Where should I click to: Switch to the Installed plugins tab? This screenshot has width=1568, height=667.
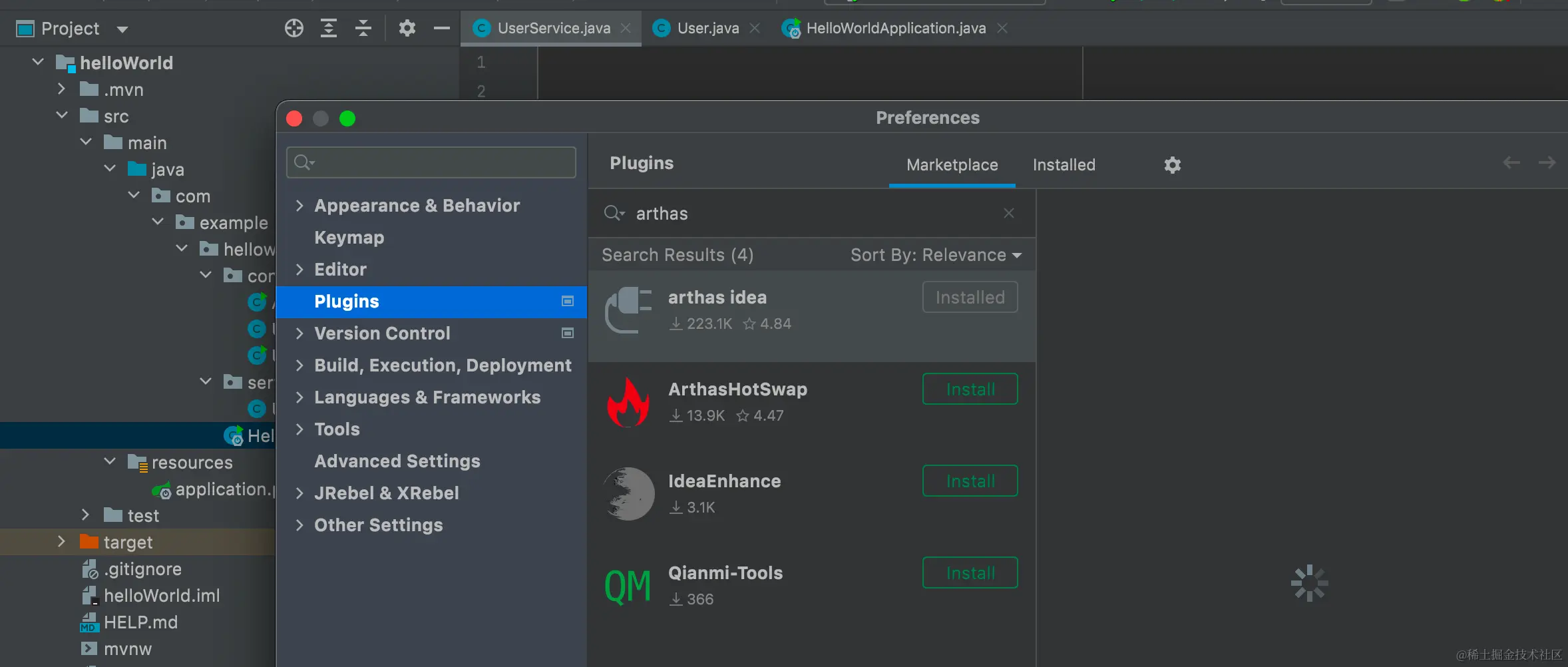[1064, 165]
